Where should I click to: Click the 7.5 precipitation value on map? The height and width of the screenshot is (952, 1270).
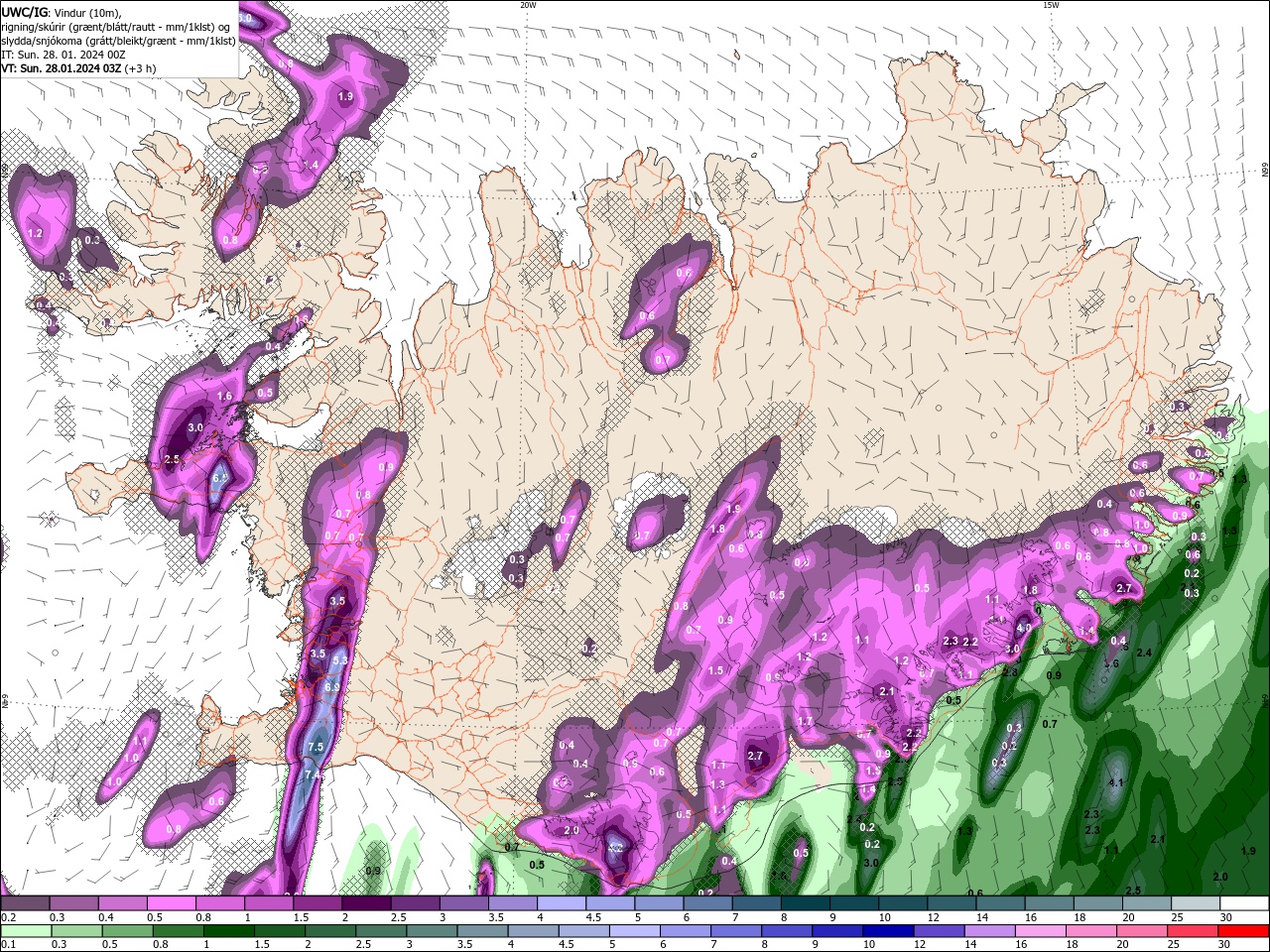pos(317,747)
